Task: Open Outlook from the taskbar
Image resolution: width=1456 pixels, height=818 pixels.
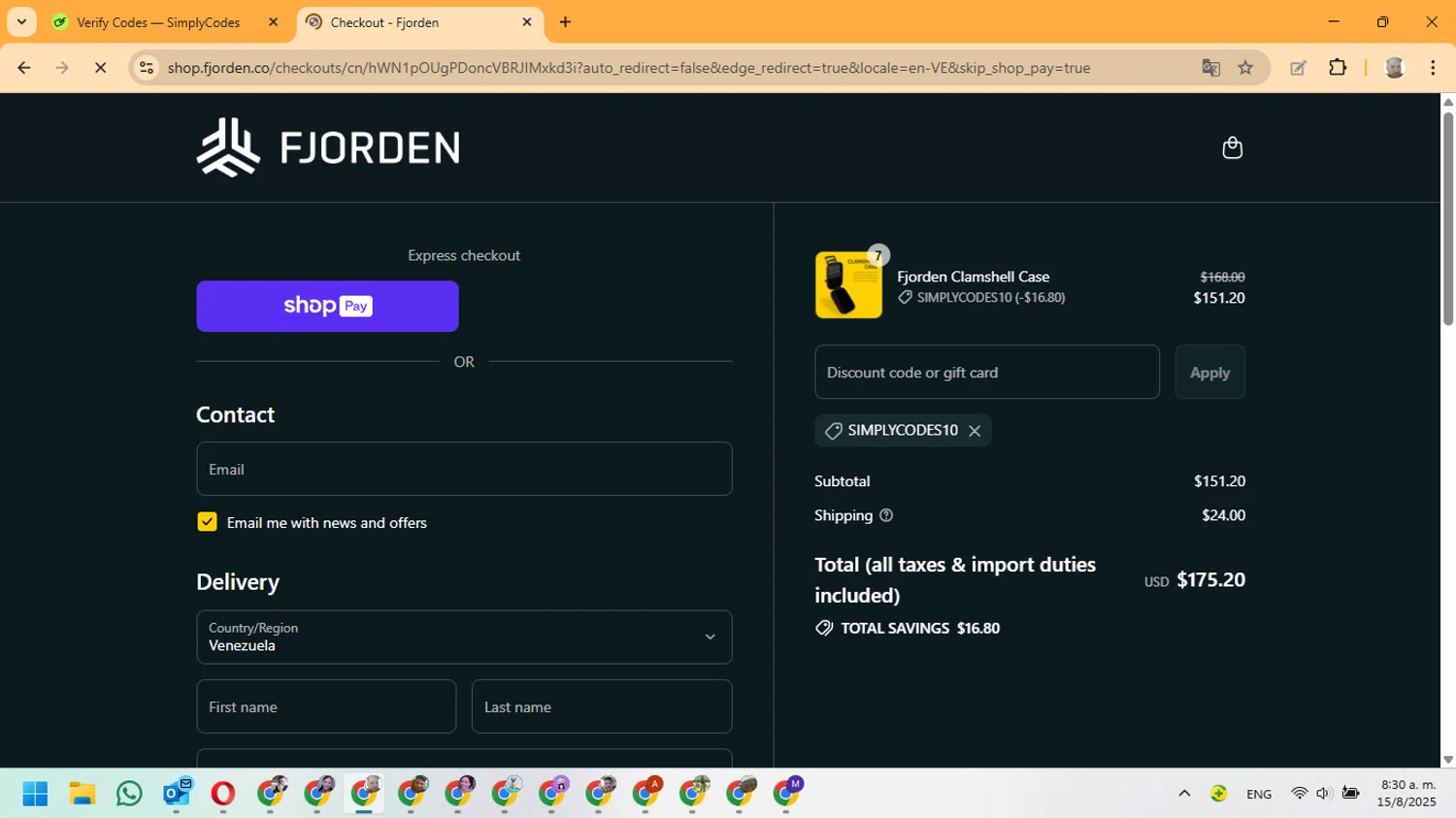Action: [177, 794]
